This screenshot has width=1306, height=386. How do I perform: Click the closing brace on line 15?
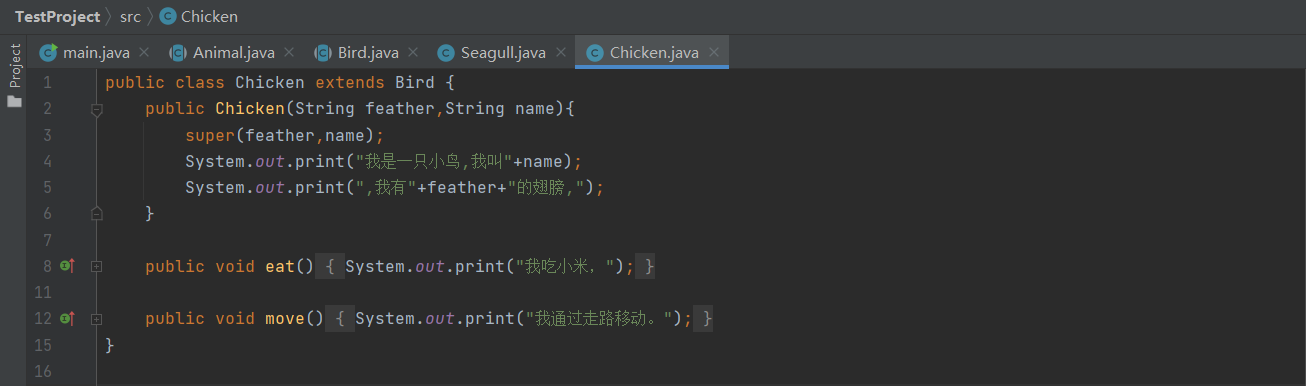(x=110, y=345)
